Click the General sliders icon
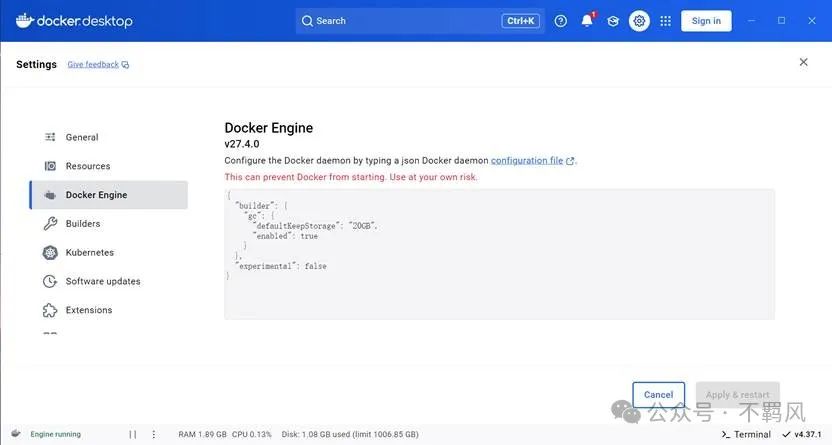 pos(50,137)
